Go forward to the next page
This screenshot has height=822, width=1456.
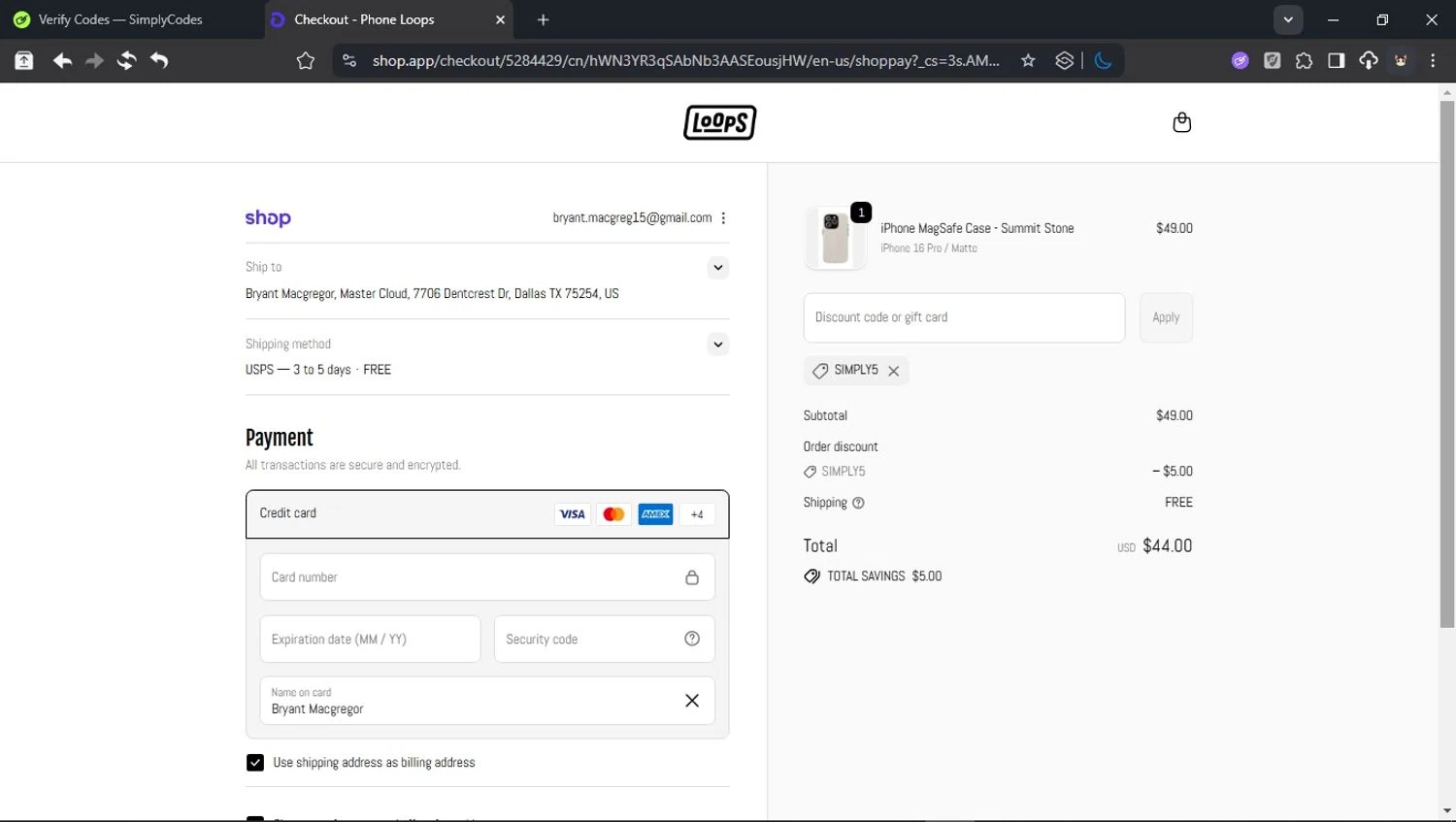(94, 61)
